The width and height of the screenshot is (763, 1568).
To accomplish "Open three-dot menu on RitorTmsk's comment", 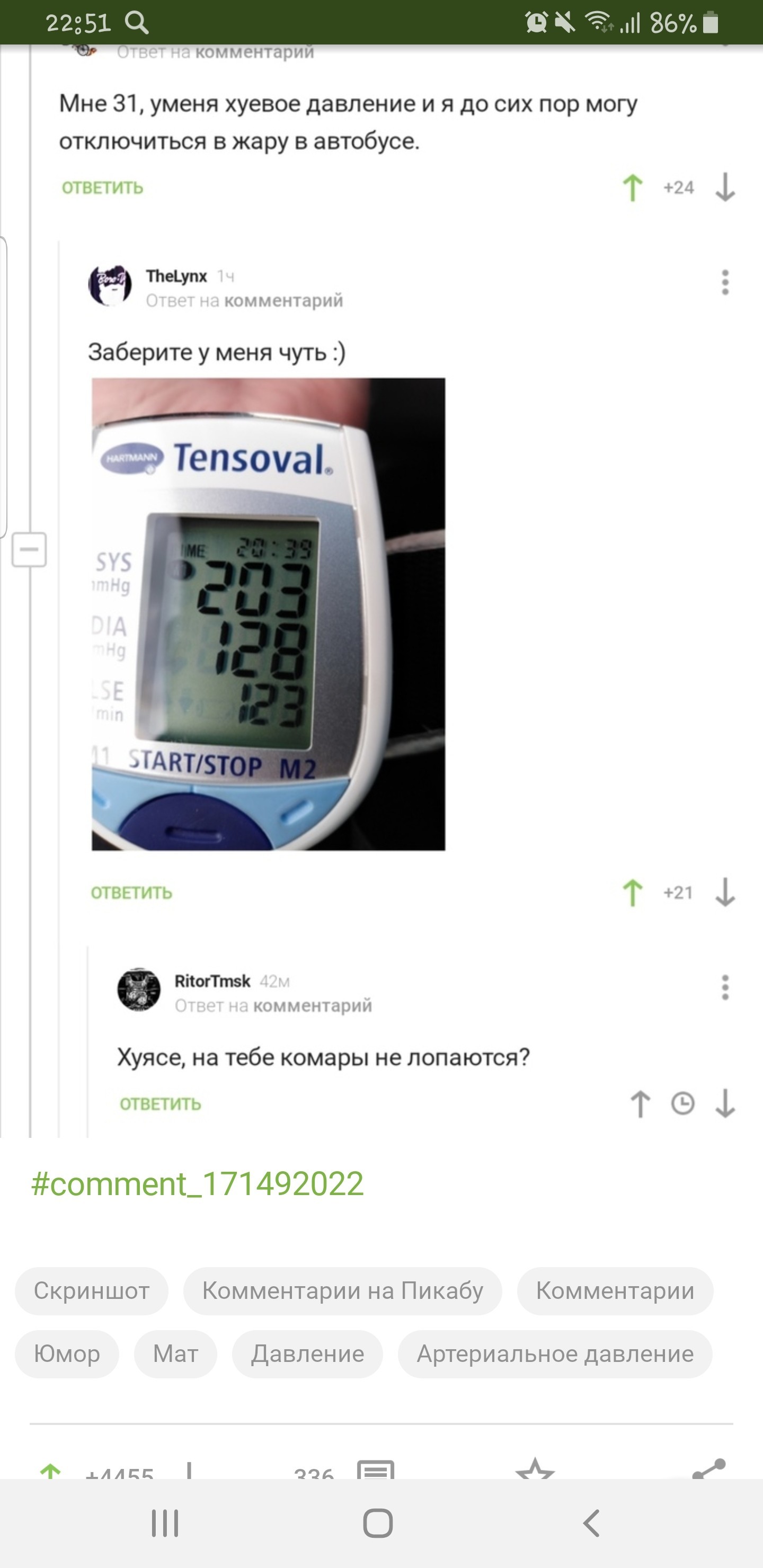I will click(725, 987).
